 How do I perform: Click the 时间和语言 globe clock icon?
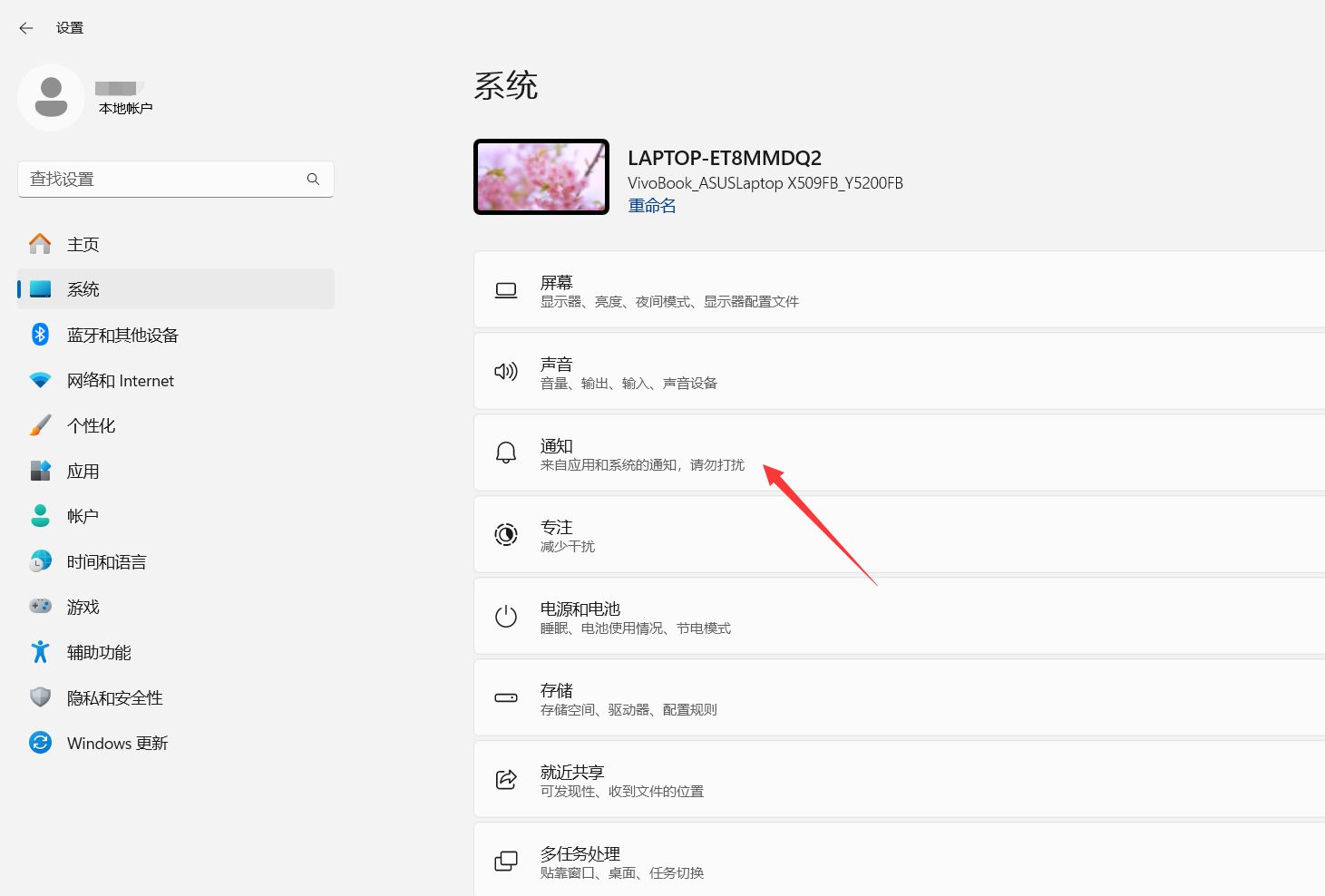tap(40, 561)
